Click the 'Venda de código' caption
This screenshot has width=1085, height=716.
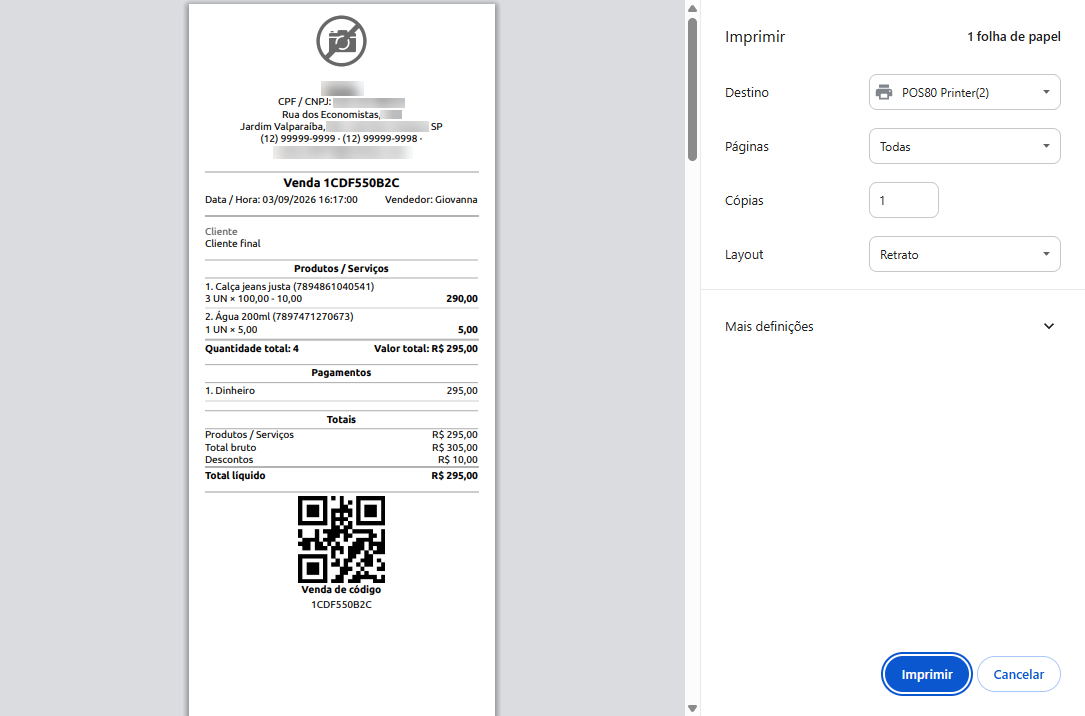point(341,590)
